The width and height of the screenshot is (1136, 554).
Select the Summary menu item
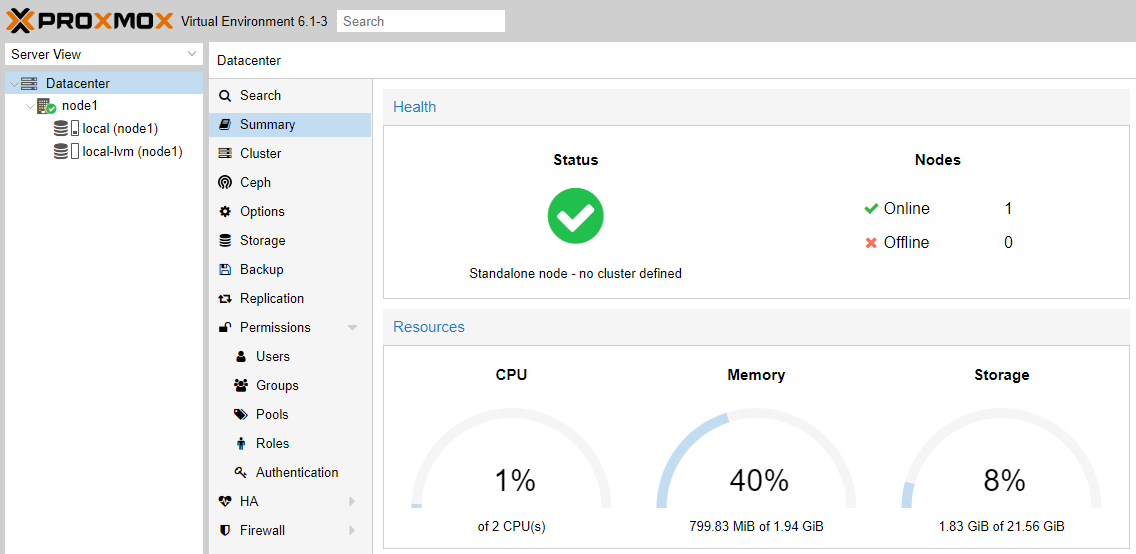267,125
